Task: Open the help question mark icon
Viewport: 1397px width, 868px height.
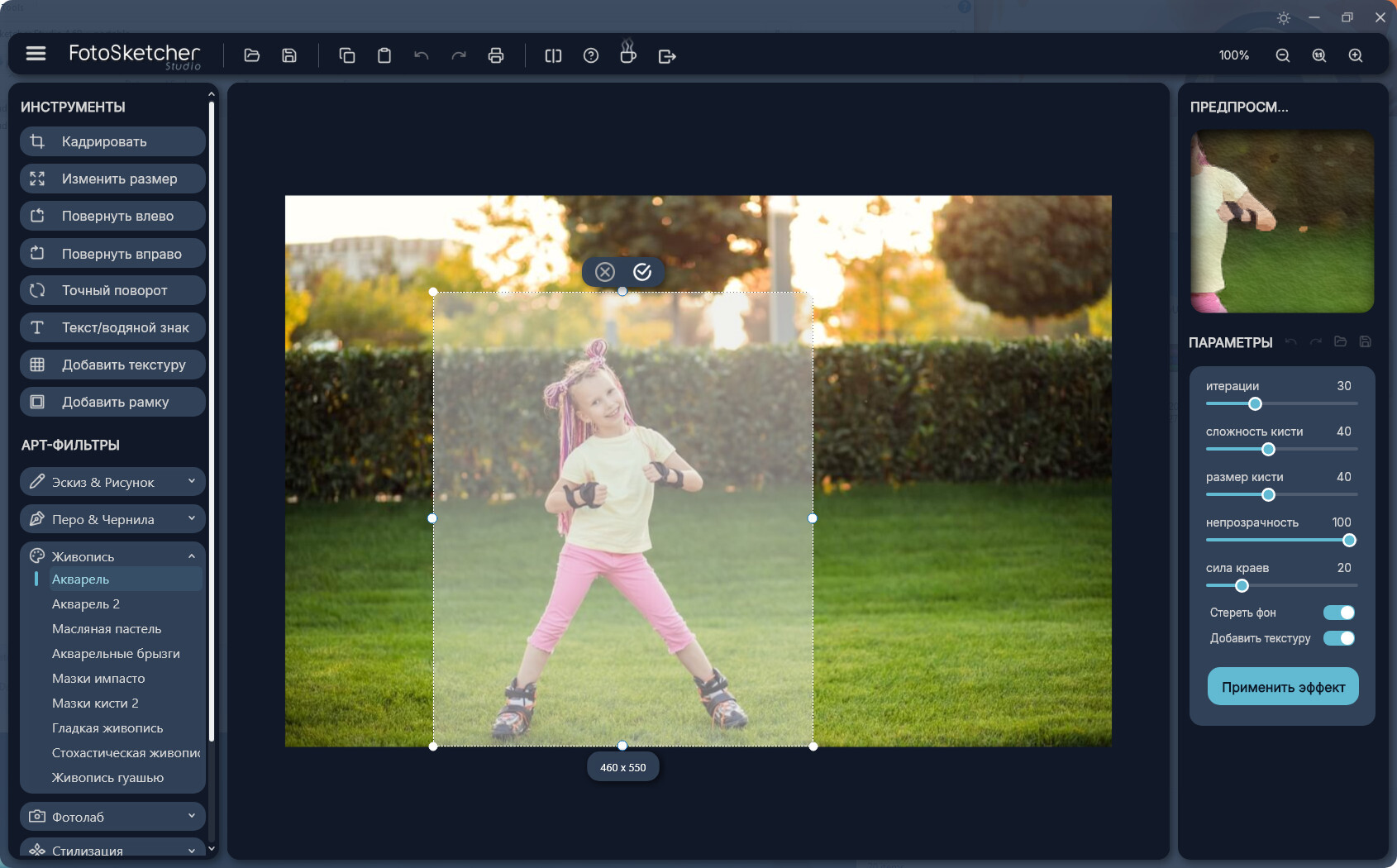Action: (591, 55)
